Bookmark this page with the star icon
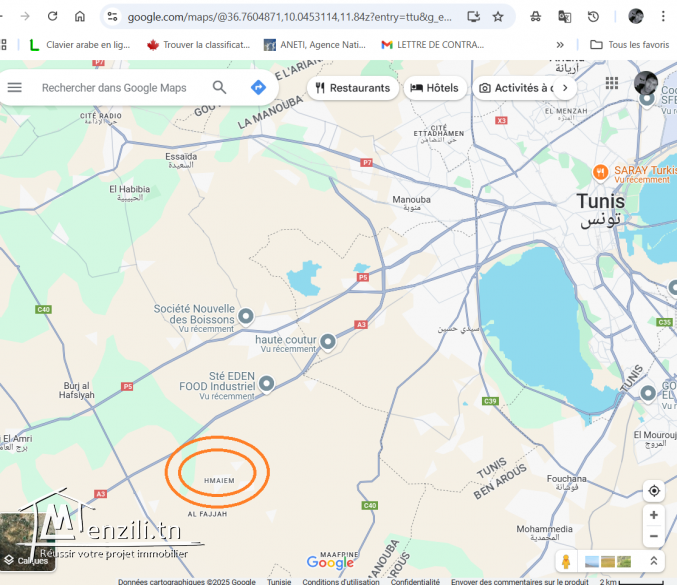Image resolution: width=677 pixels, height=585 pixels. click(498, 17)
